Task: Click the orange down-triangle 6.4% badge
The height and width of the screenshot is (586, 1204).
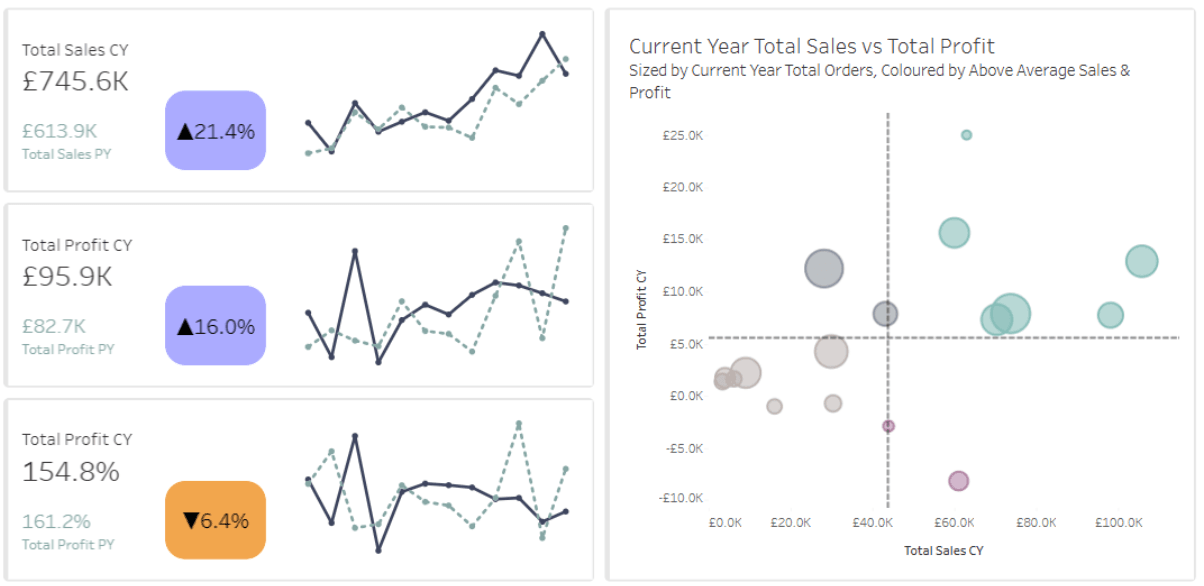Action: (215, 520)
